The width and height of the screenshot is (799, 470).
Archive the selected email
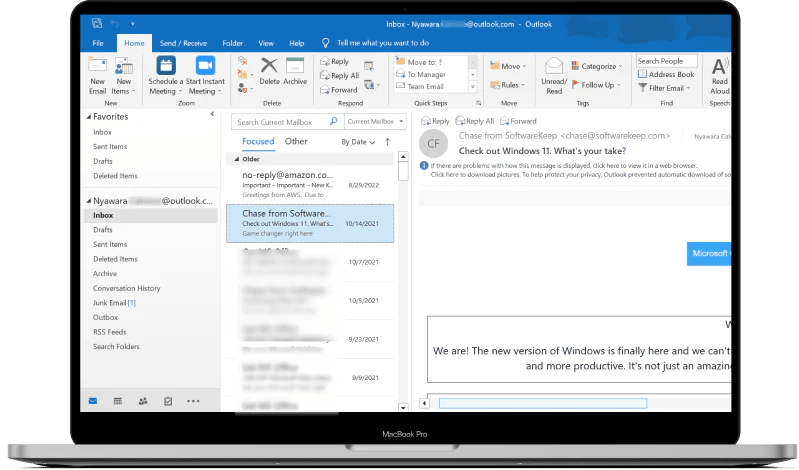[295, 71]
